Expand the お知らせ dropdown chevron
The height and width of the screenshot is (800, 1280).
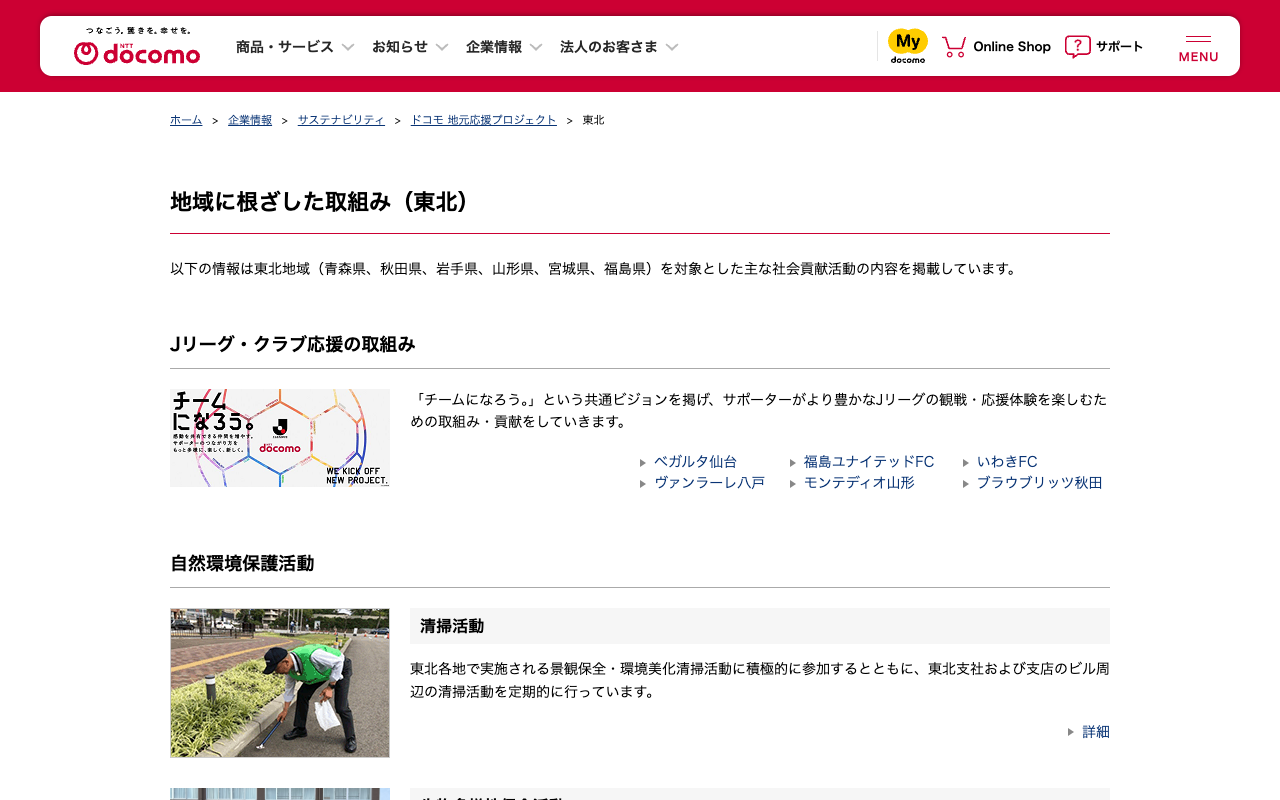(x=442, y=47)
